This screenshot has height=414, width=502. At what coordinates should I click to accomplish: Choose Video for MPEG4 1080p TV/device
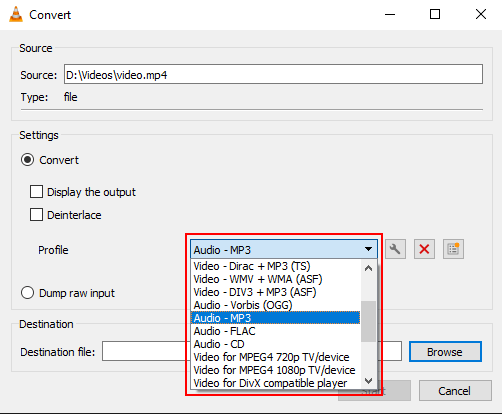click(275, 370)
